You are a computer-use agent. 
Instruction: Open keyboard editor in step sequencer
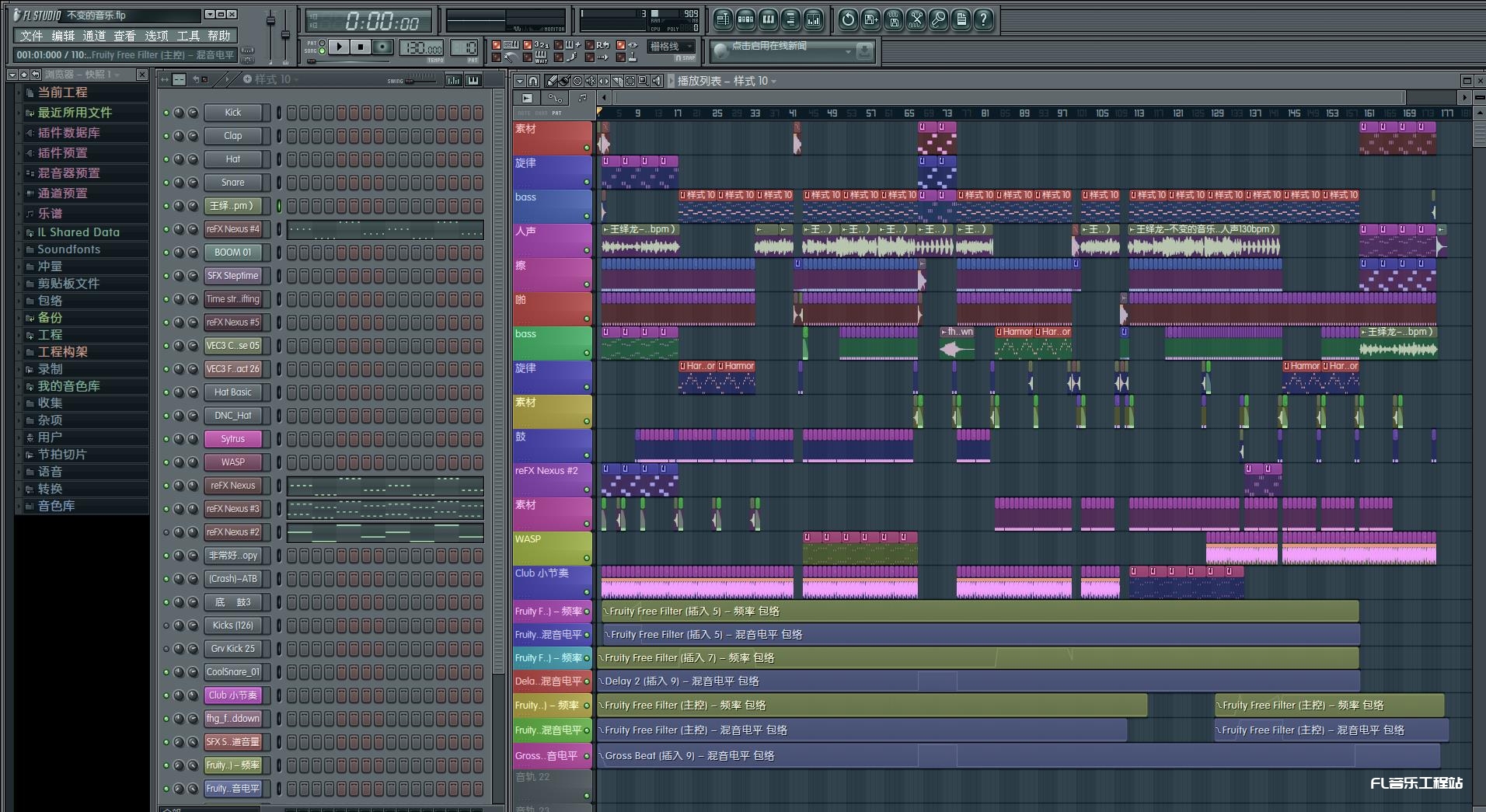coord(473,79)
